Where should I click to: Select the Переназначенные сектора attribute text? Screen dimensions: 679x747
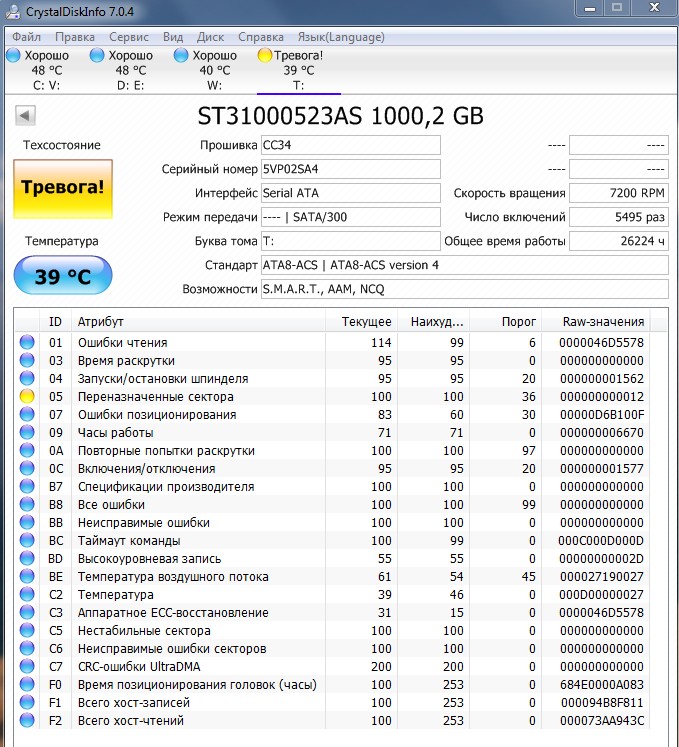pos(156,397)
